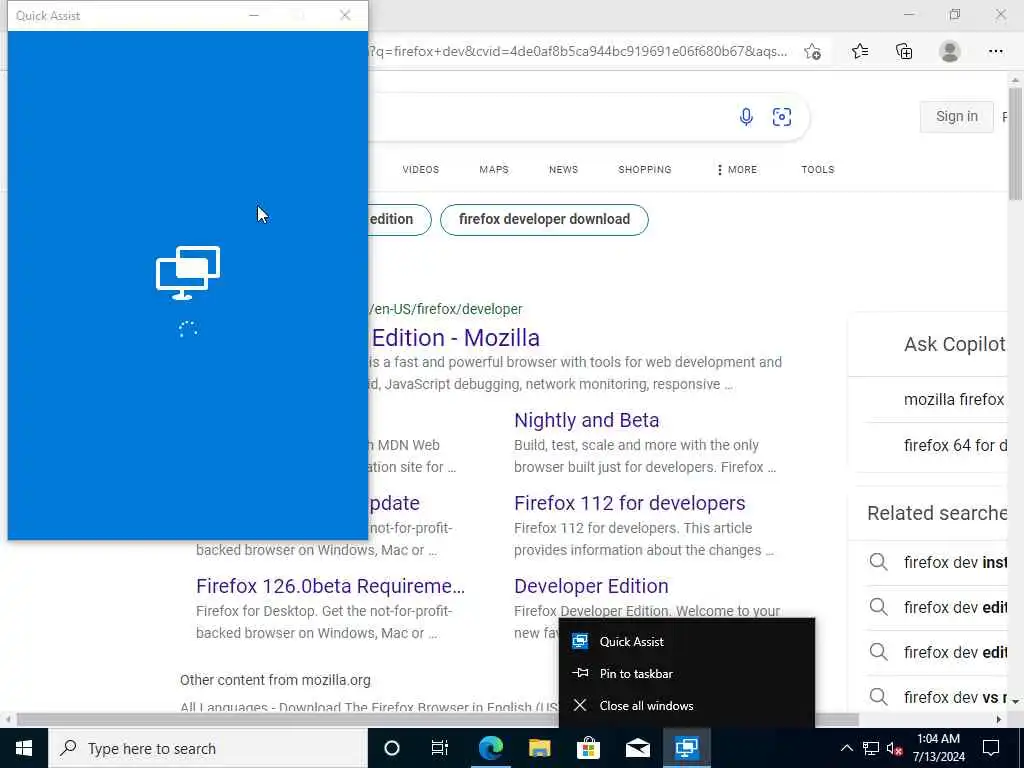
Task: Open the Edition - Mozilla result title
Action: coord(455,338)
